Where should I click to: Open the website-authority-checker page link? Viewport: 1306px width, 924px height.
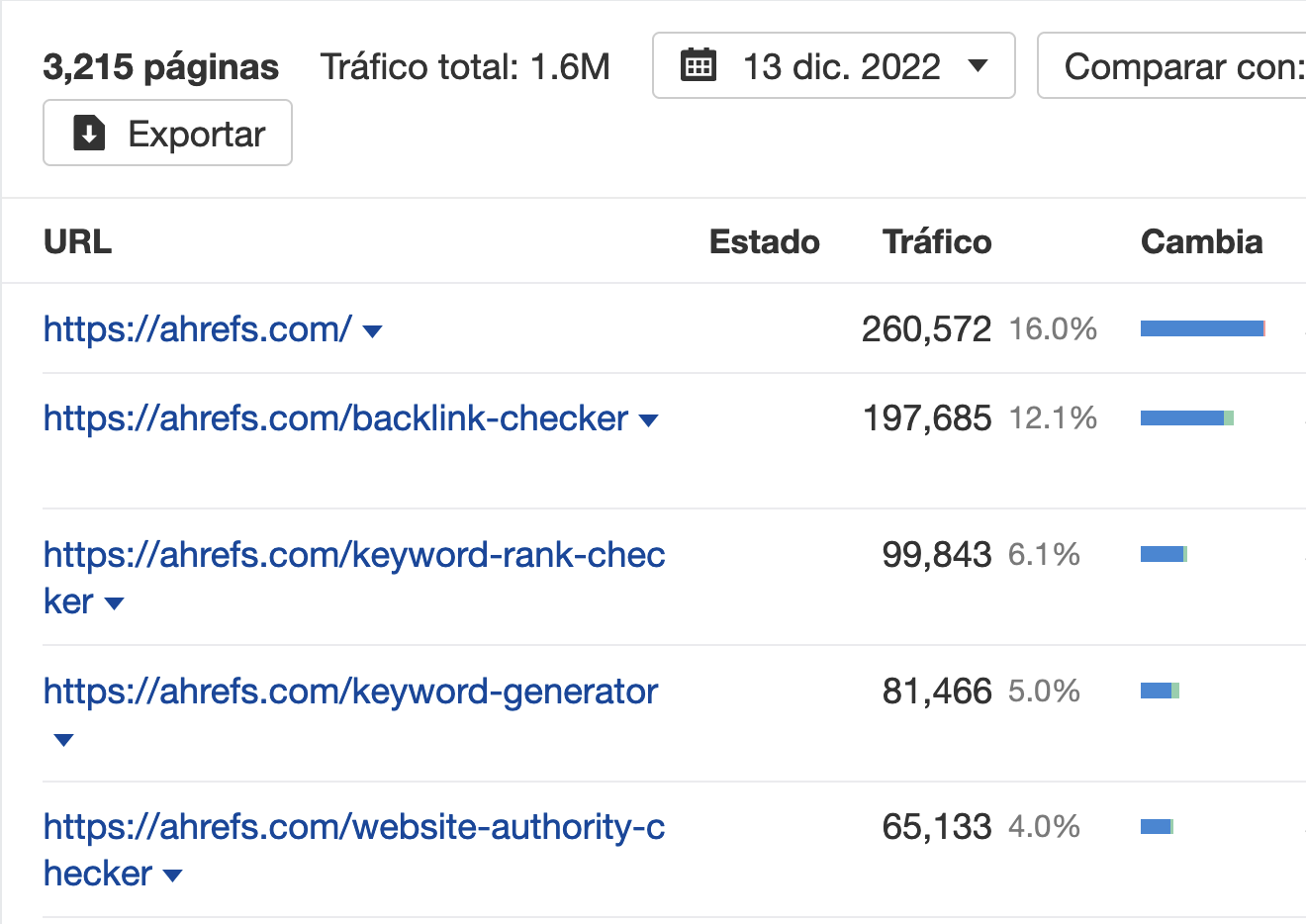pos(353,827)
